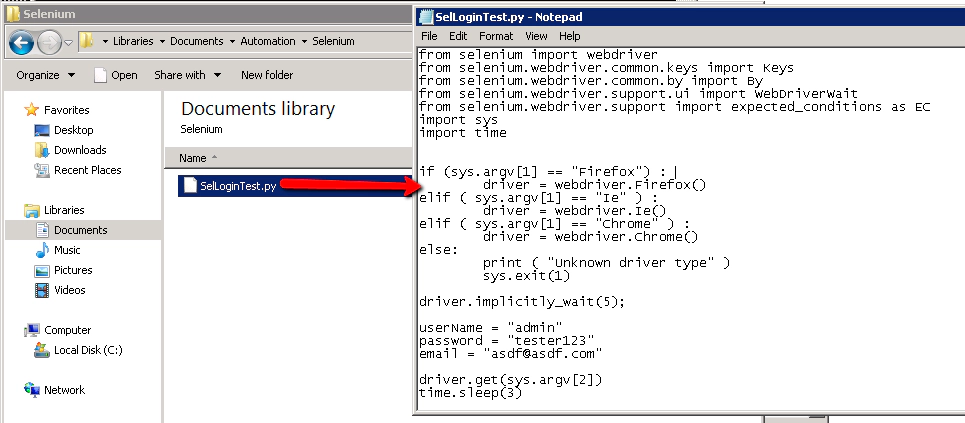Click on driver.implicitly_wait(5); line
The width and height of the screenshot is (965, 423).
coord(522,302)
